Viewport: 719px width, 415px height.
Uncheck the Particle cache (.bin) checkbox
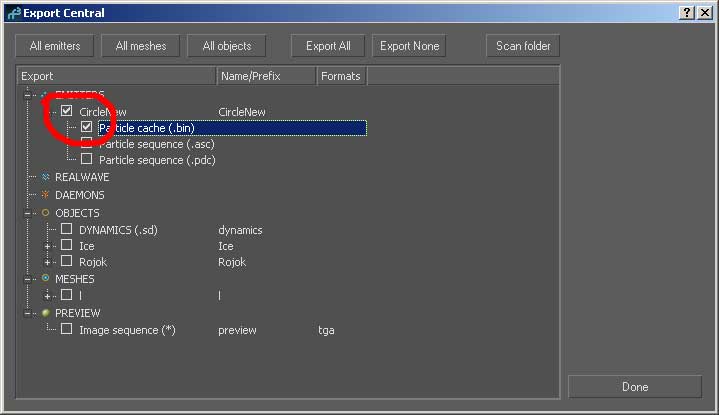[87, 128]
